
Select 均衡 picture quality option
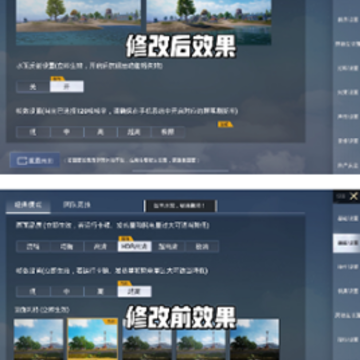[x=67, y=247]
